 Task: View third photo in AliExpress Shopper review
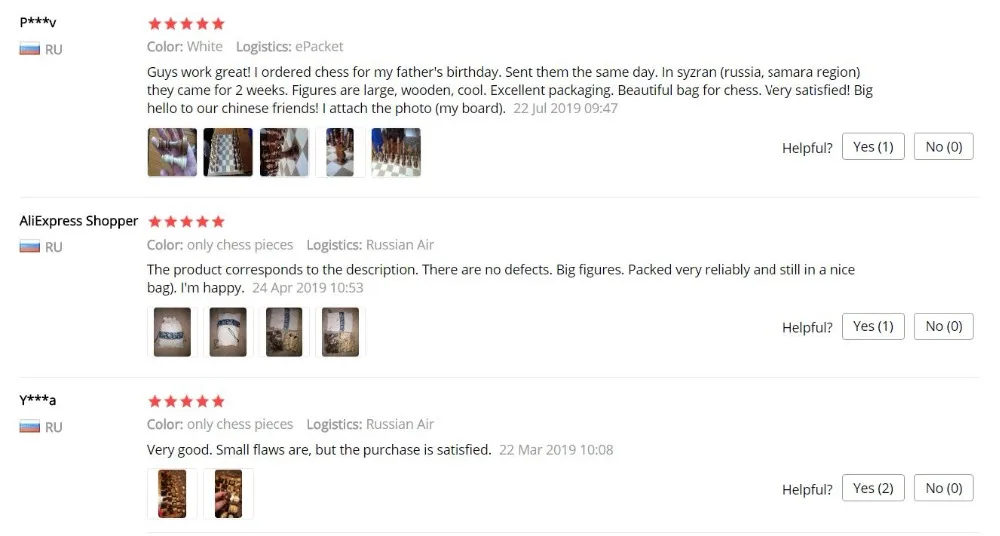pyautogui.click(x=284, y=332)
